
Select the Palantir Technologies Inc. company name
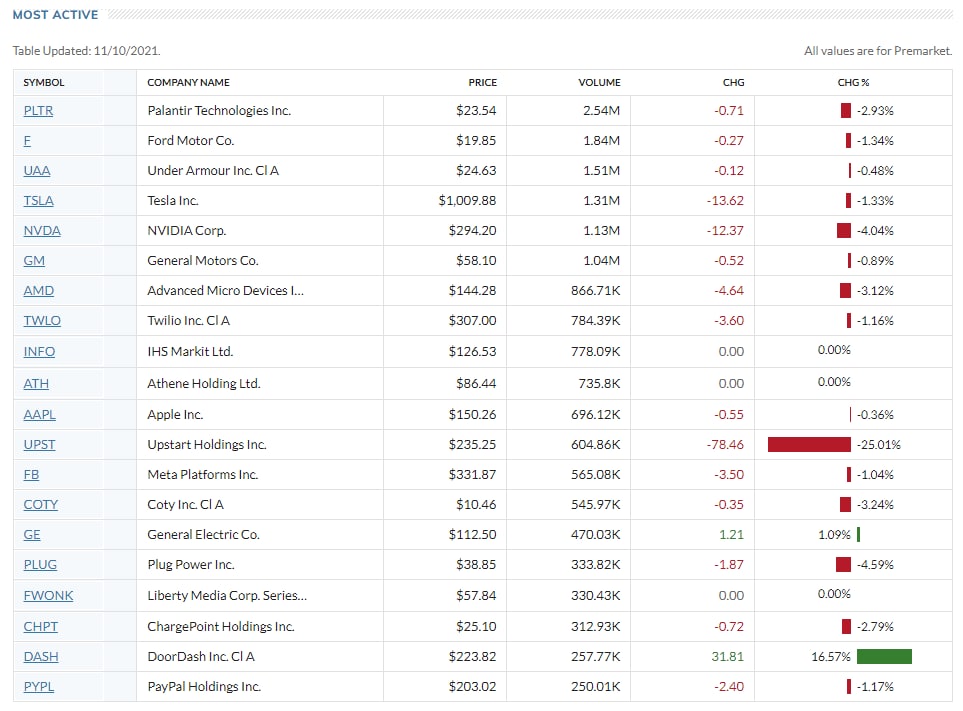point(219,111)
